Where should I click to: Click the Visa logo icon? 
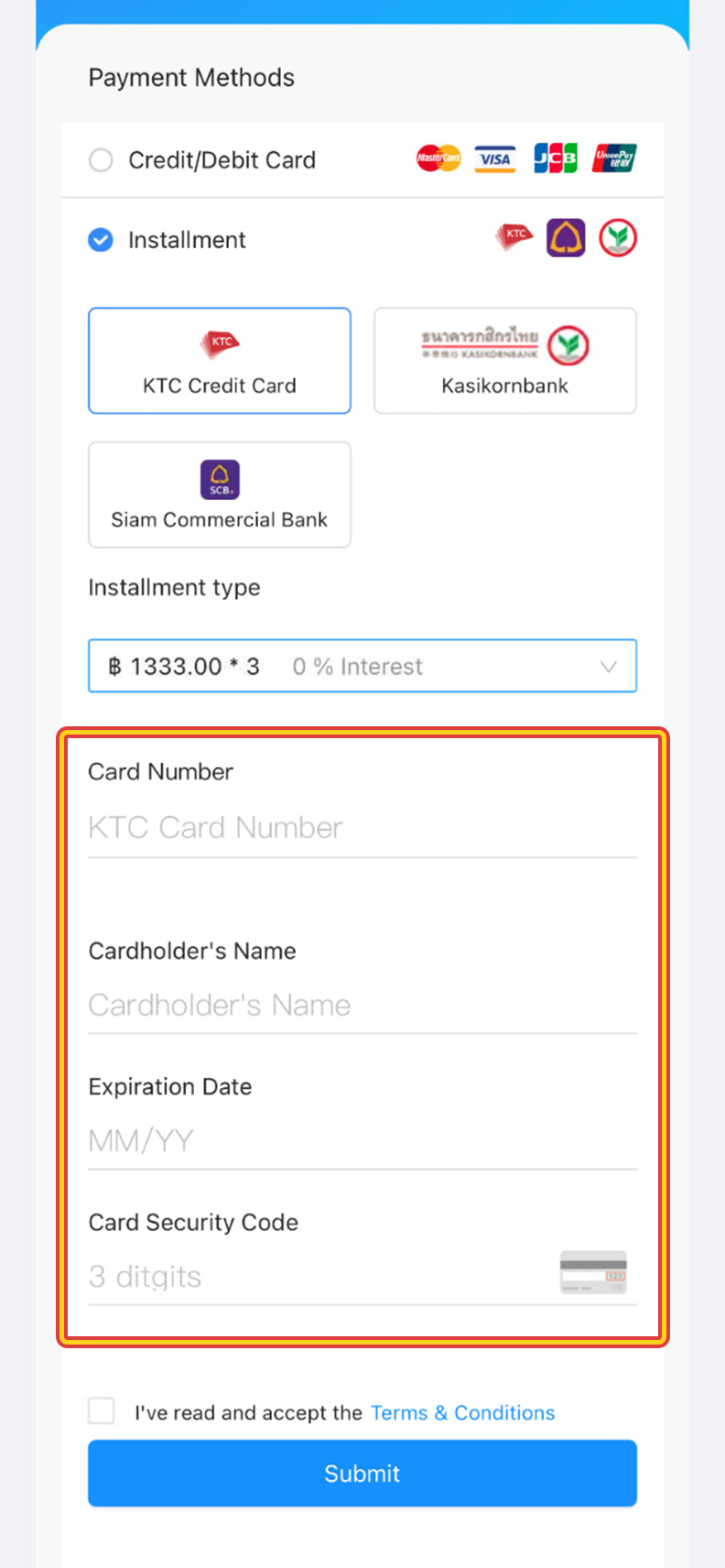495,158
